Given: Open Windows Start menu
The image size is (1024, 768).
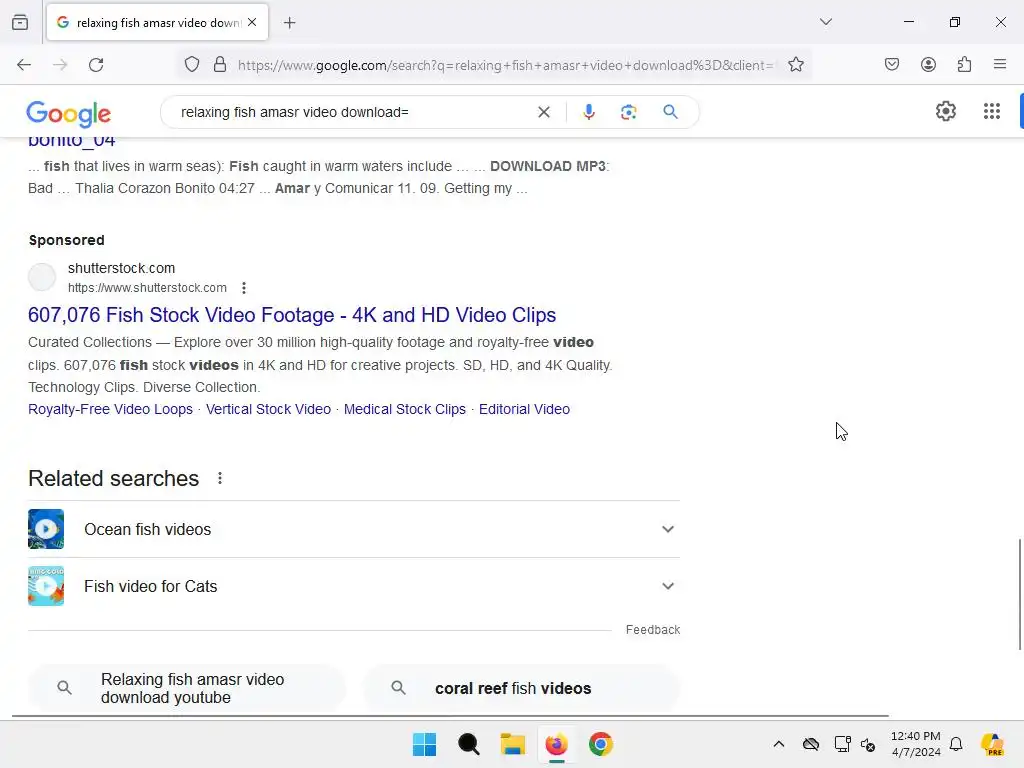Looking at the screenshot, I should pyautogui.click(x=424, y=744).
